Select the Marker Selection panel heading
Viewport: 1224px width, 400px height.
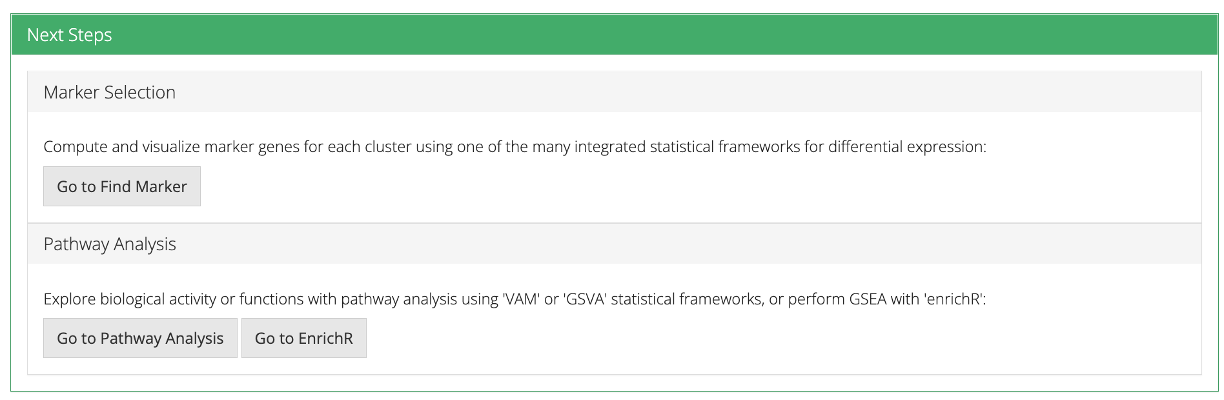pyautogui.click(x=110, y=92)
